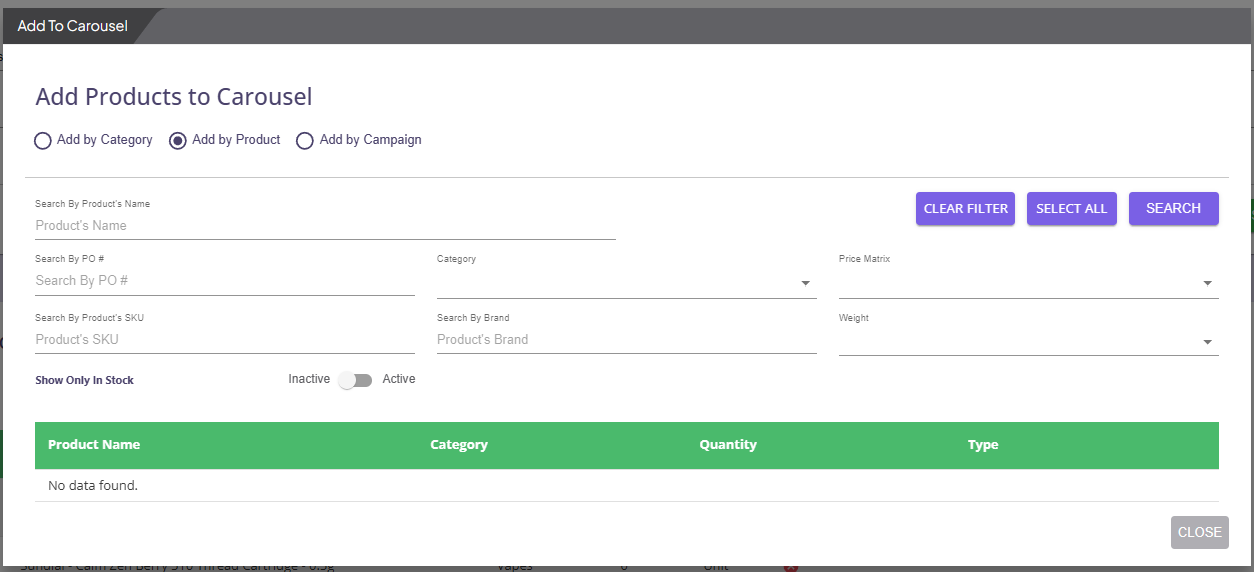Focus the Product's Name search field
The image size is (1254, 572).
[325, 226]
